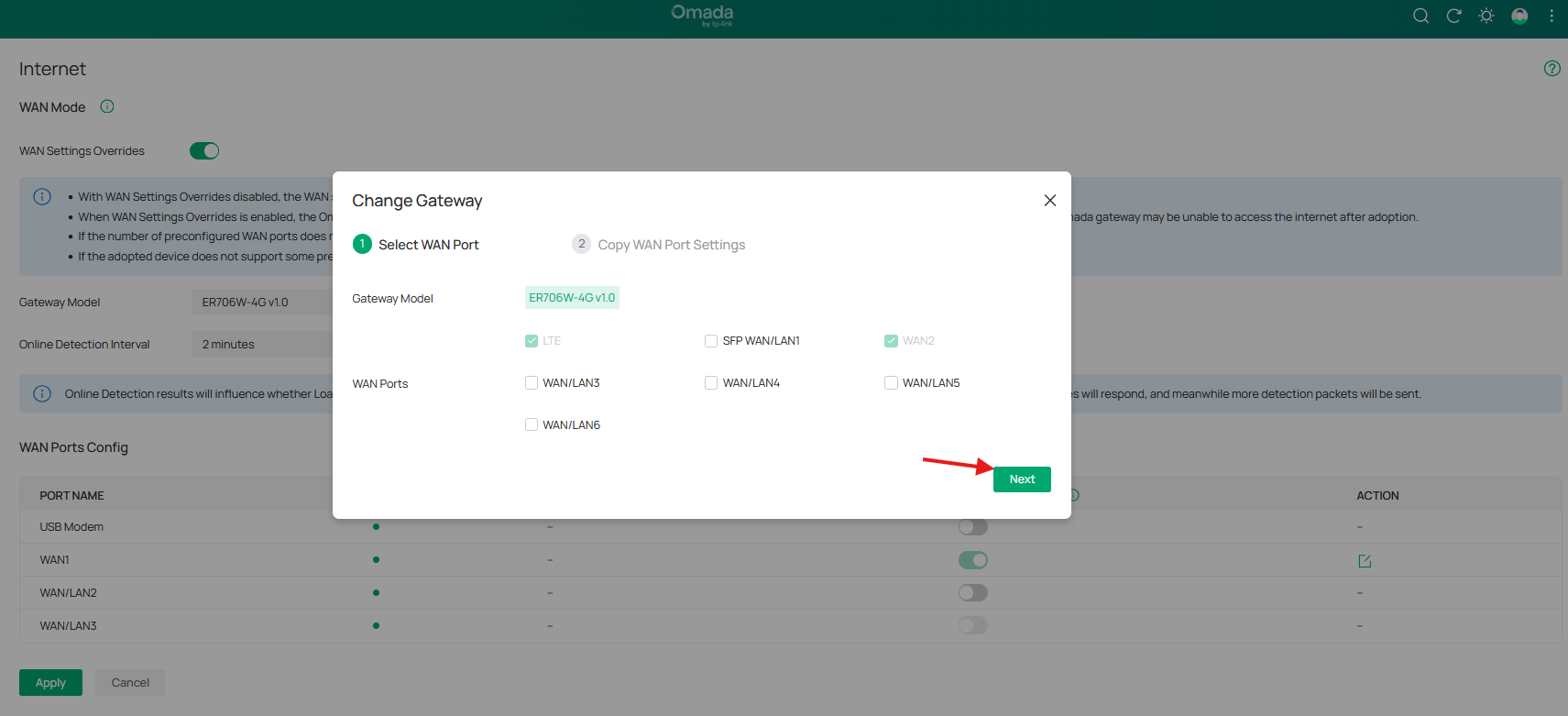Select step 2 Copy WAN Port Settings
This screenshot has width=1568, height=716.
coord(659,244)
